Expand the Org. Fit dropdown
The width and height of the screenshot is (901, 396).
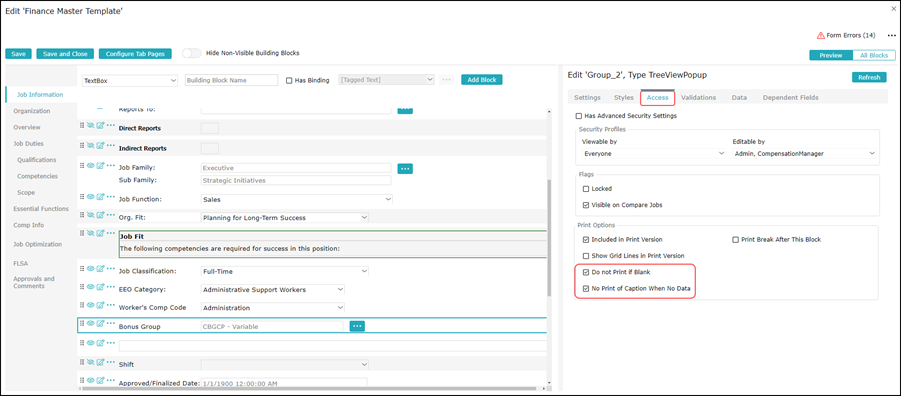[284, 217]
